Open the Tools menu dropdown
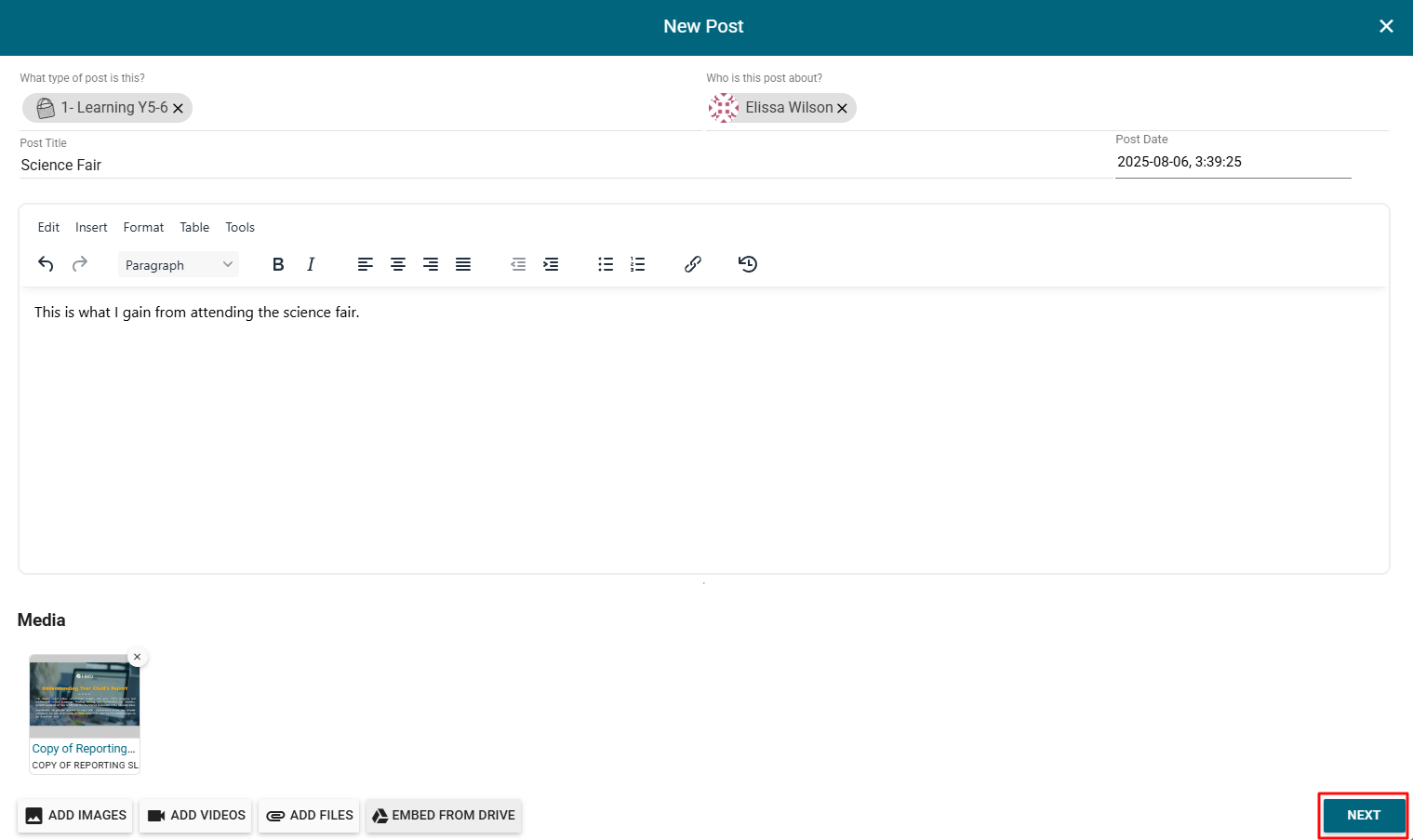Viewport: 1413px width, 840px height. pyautogui.click(x=240, y=227)
